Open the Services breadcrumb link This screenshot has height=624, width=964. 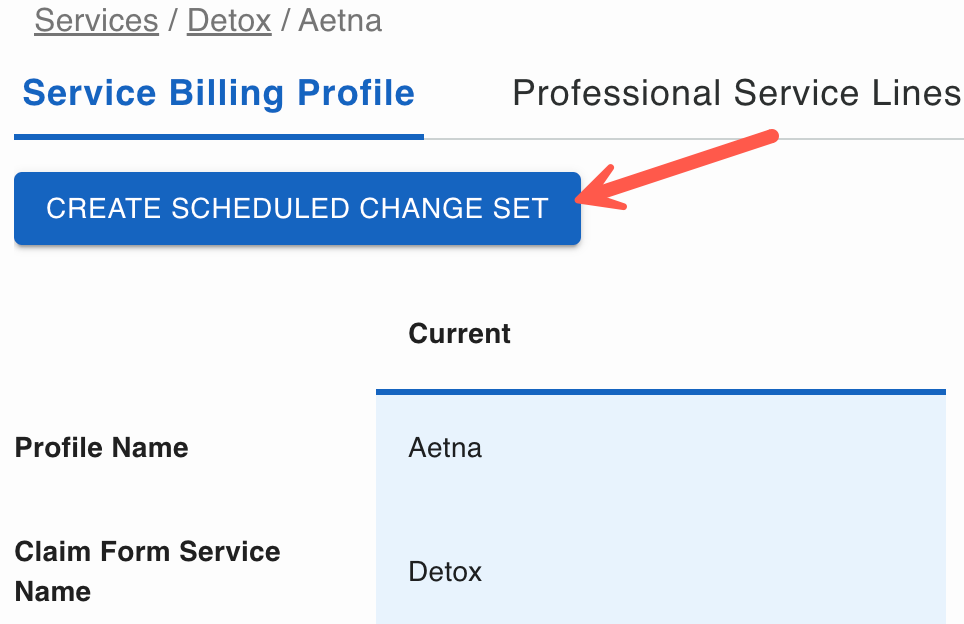coord(96,21)
